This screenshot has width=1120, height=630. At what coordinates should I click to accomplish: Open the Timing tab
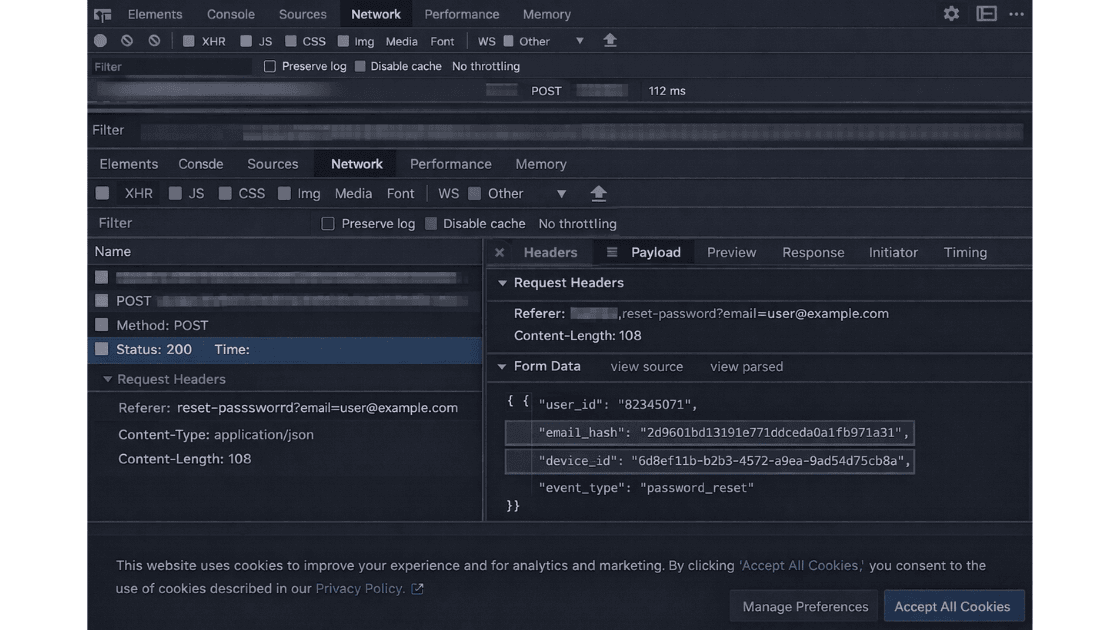[965, 253]
